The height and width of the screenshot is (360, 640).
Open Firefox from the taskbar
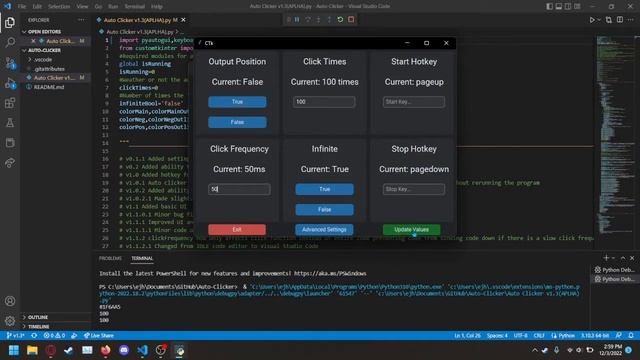pyautogui.click(x=105, y=350)
